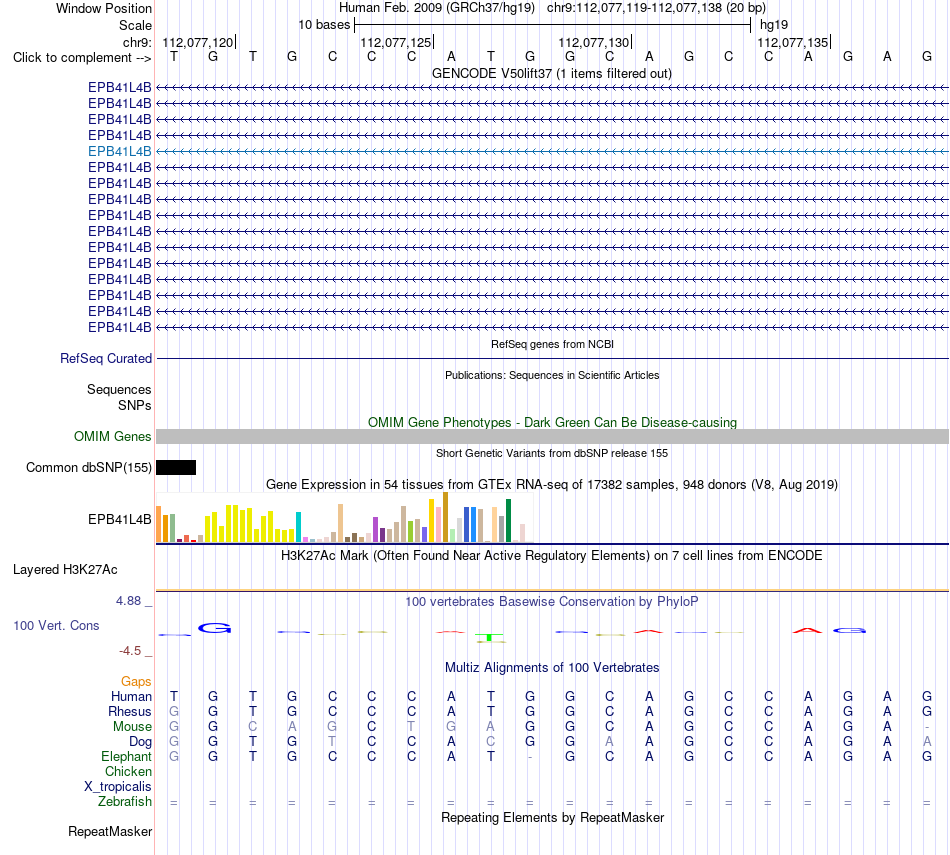Open the GENCODE V50lift37 track title

click(x=551, y=74)
